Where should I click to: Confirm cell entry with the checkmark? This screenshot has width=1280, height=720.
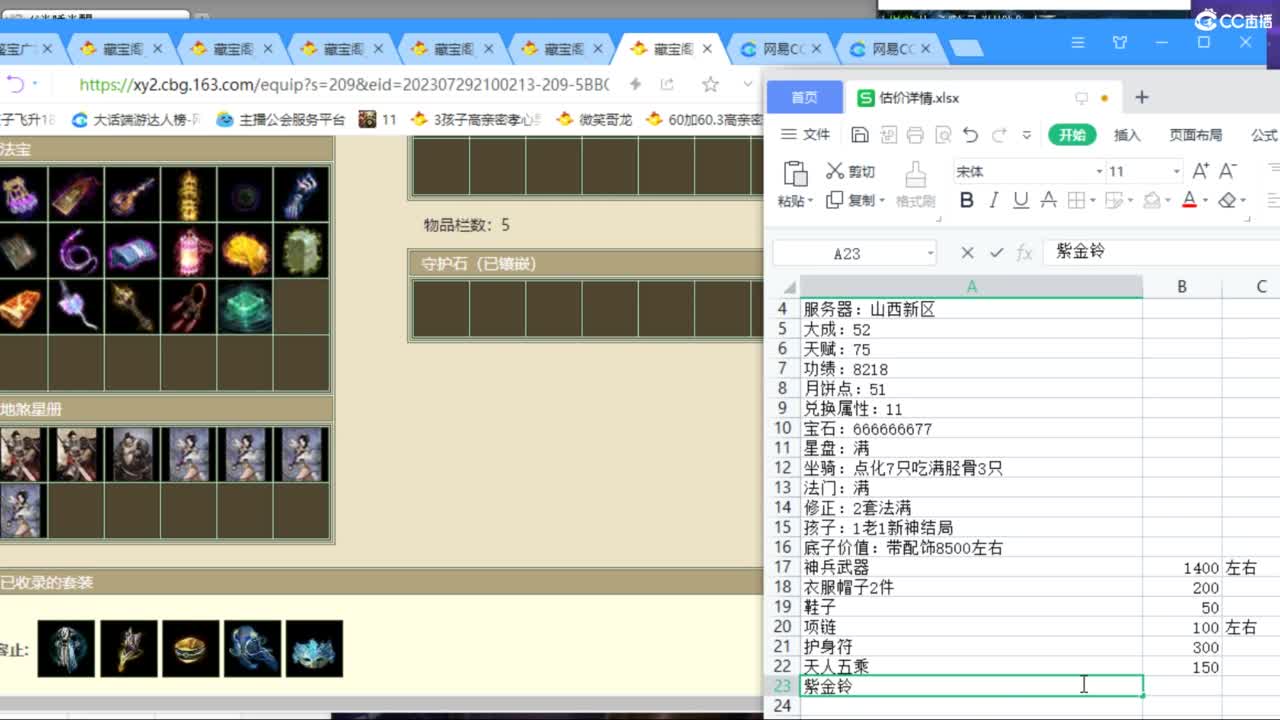coord(996,253)
